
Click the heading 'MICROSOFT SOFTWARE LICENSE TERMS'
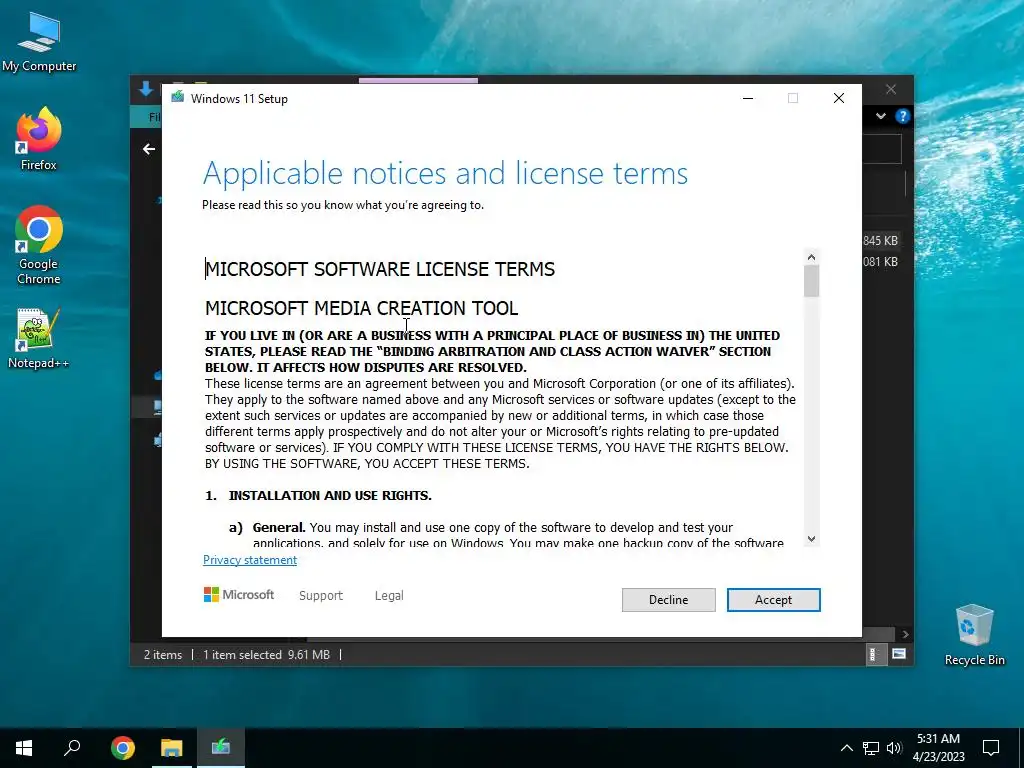click(380, 269)
